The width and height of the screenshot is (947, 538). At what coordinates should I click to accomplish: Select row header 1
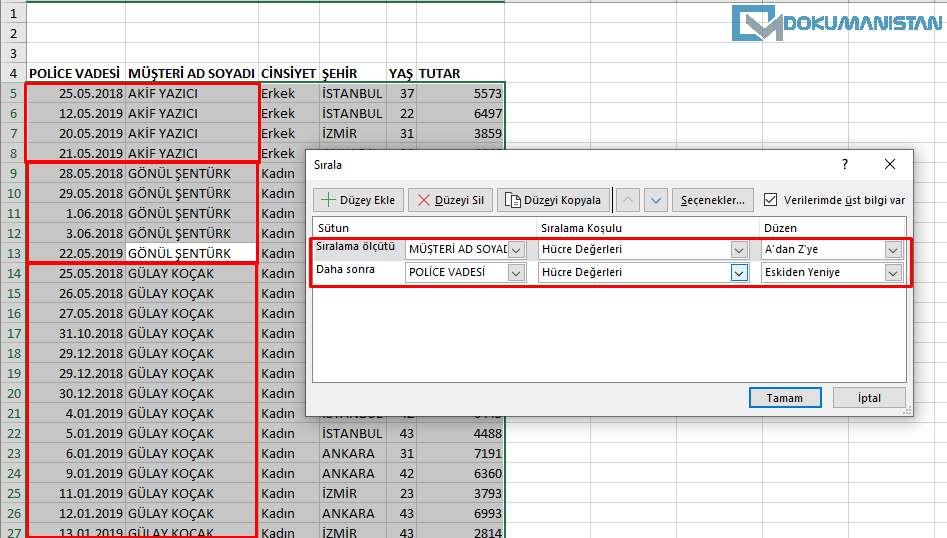pos(13,13)
